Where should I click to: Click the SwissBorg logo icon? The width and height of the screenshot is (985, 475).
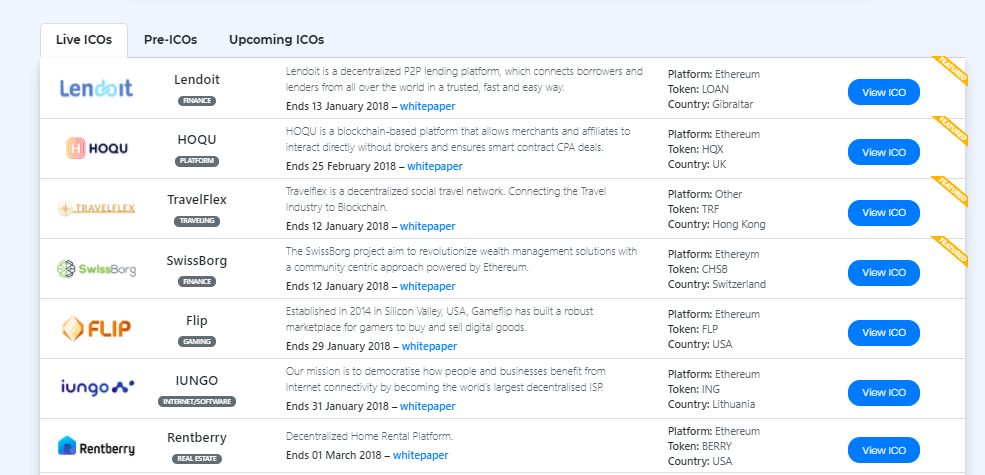point(96,268)
